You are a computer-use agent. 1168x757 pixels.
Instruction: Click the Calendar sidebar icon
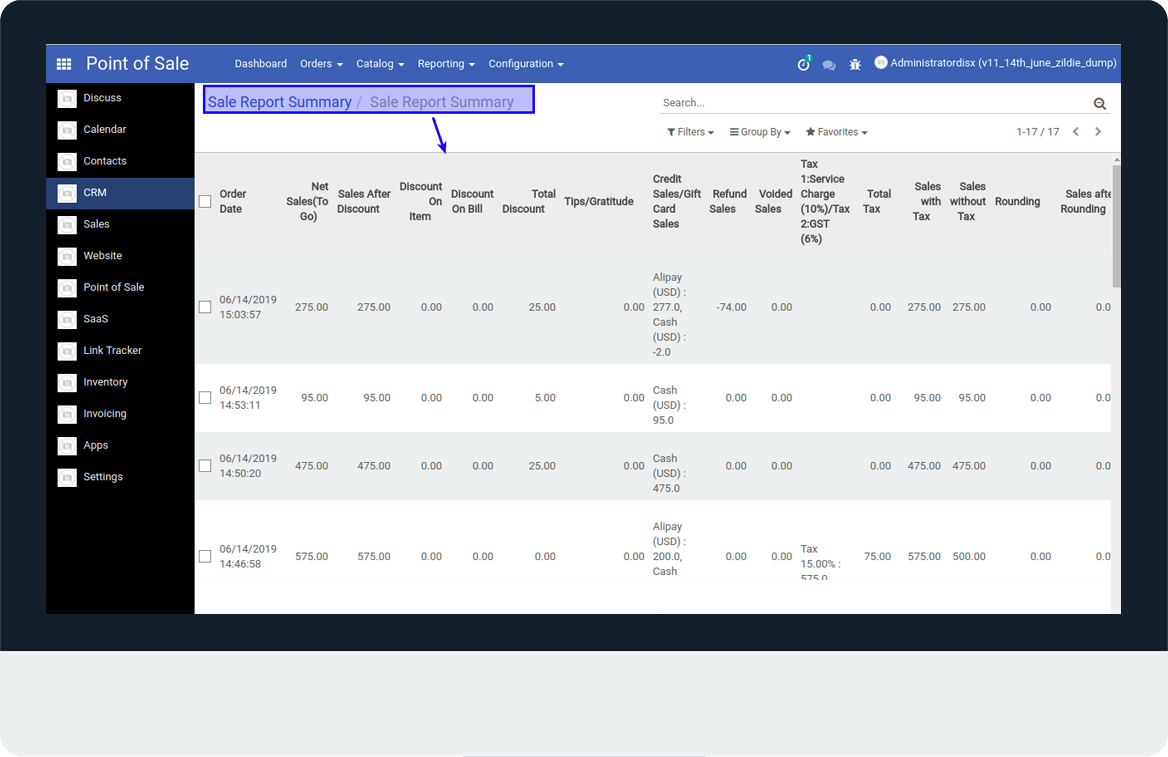tap(67, 130)
